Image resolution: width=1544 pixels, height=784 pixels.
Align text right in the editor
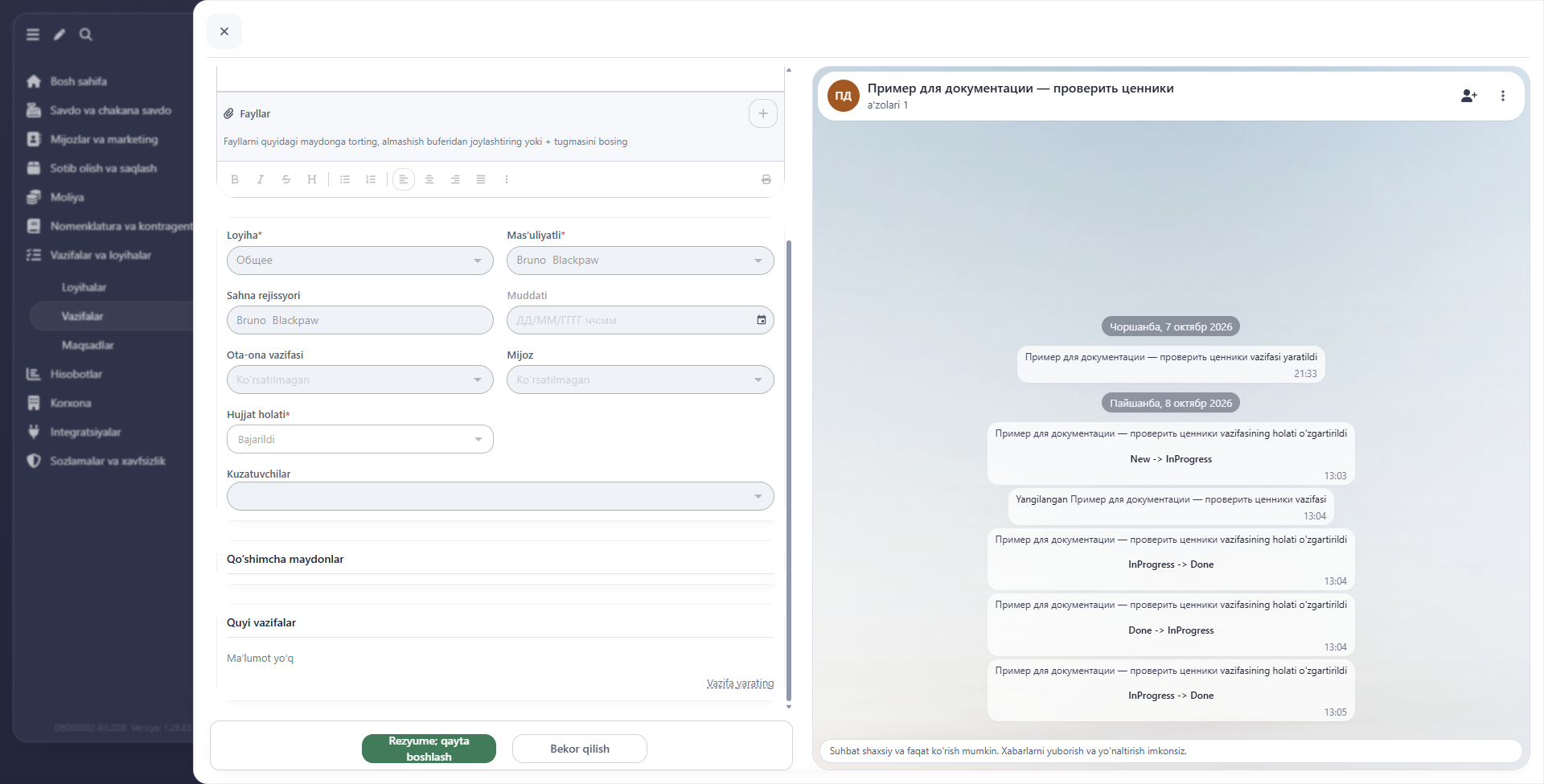point(455,179)
